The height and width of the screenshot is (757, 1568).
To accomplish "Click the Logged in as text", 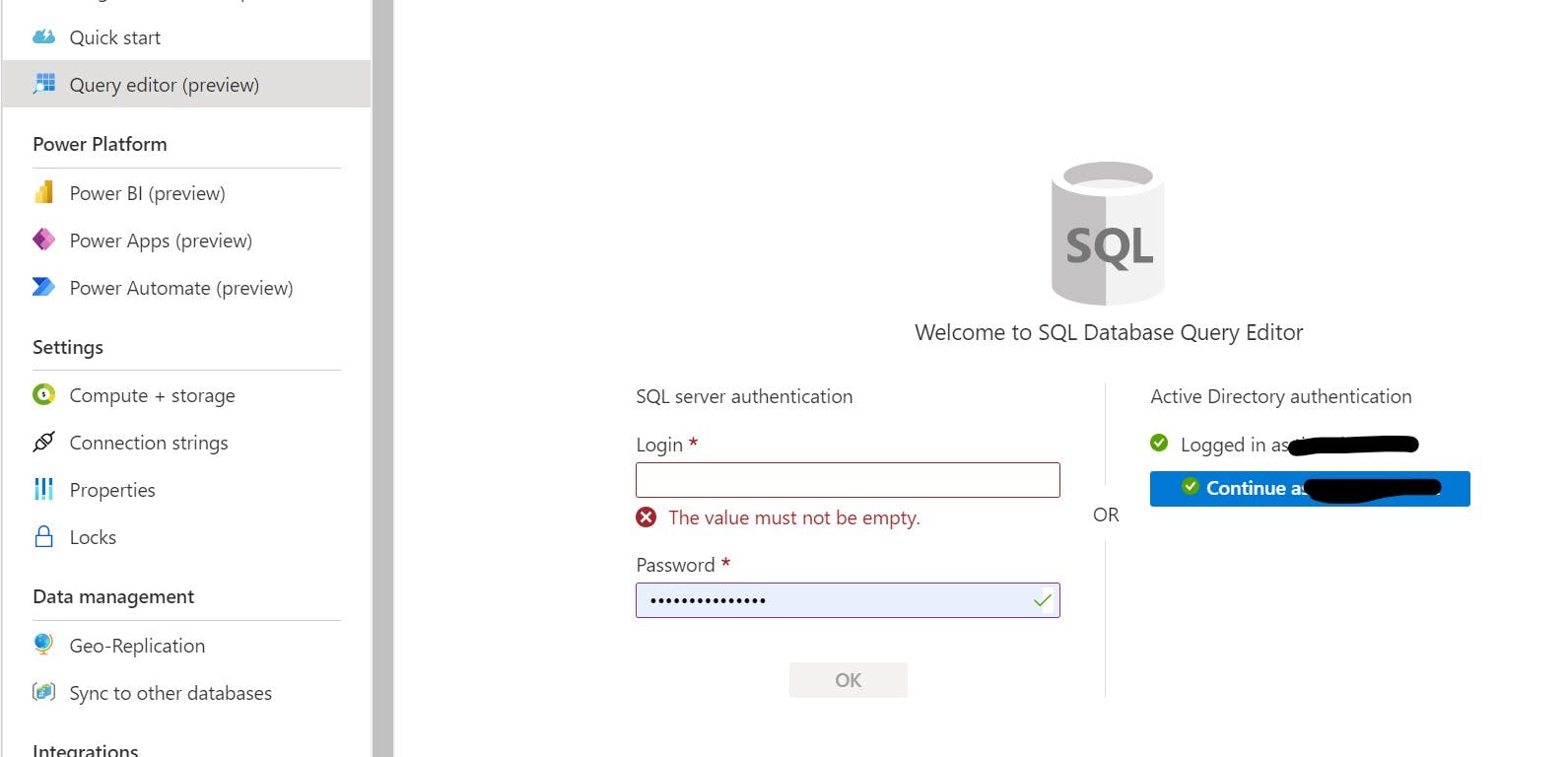I will point(1234,445).
